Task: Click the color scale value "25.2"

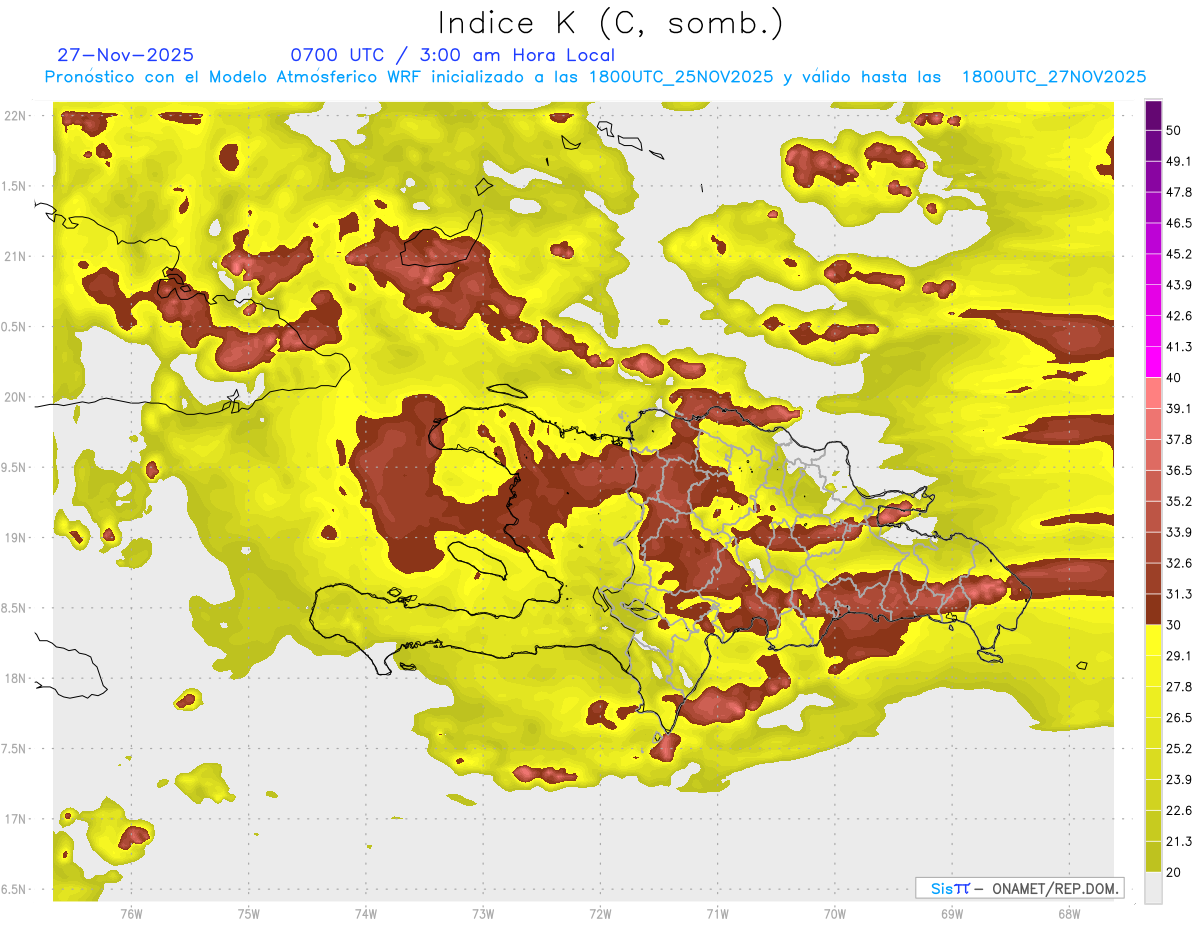Action: point(1178,749)
